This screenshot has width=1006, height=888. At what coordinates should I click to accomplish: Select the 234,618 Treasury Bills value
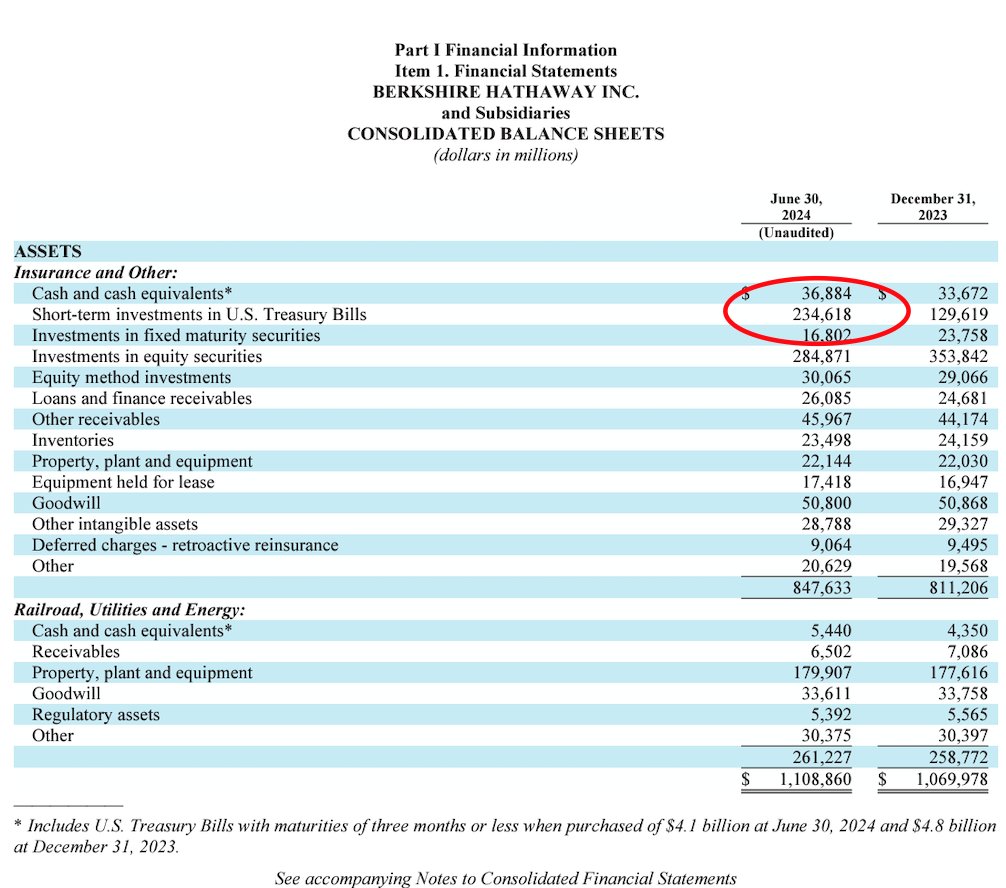822,314
